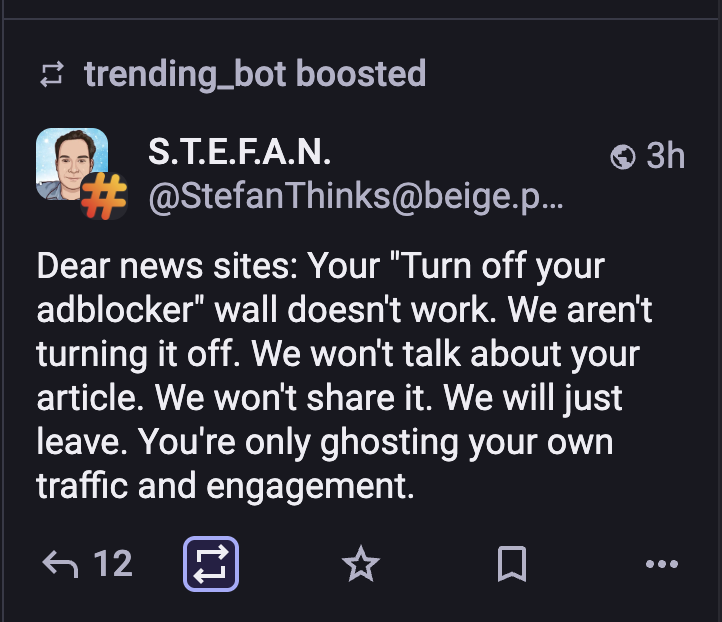Bookmark the adblocker post
Screen dimensions: 722x622
click(511, 566)
